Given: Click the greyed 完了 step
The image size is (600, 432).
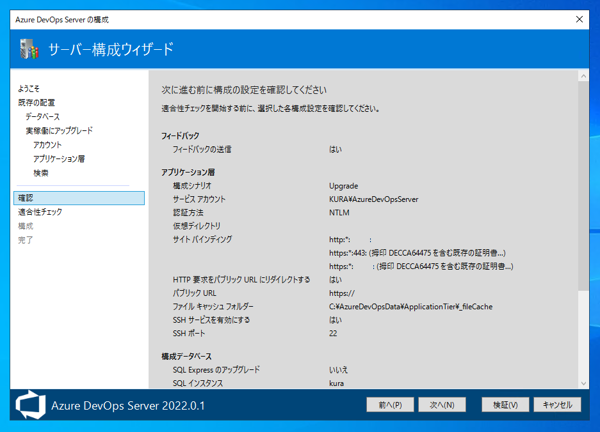Looking at the screenshot, I should (x=26, y=240).
